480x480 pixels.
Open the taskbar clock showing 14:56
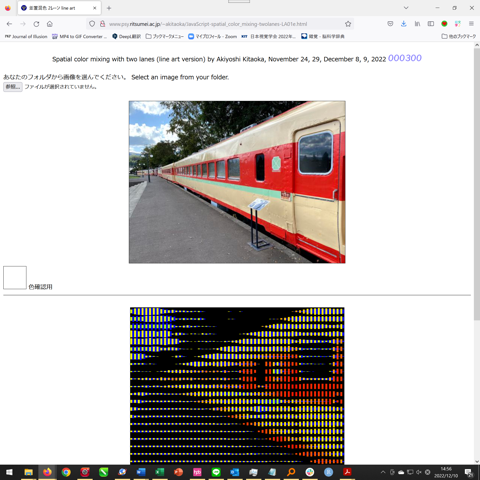point(446,472)
